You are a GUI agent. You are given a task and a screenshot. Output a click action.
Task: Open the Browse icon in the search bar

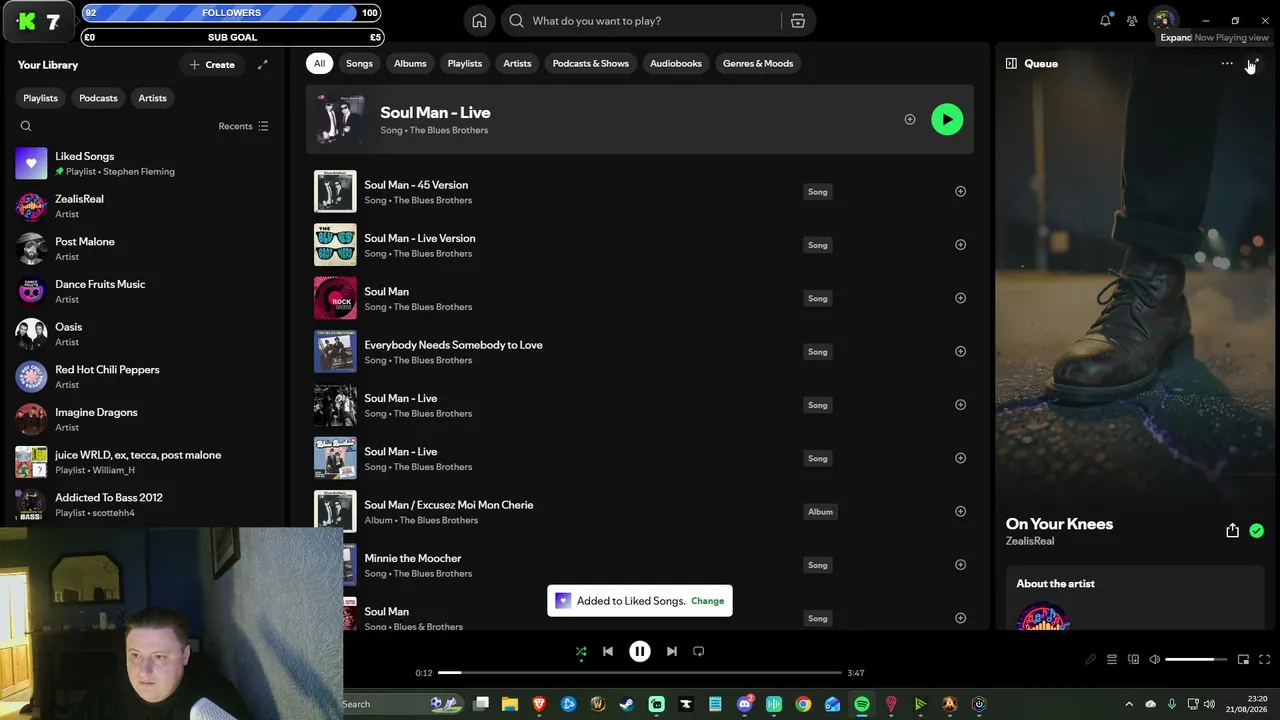798,21
